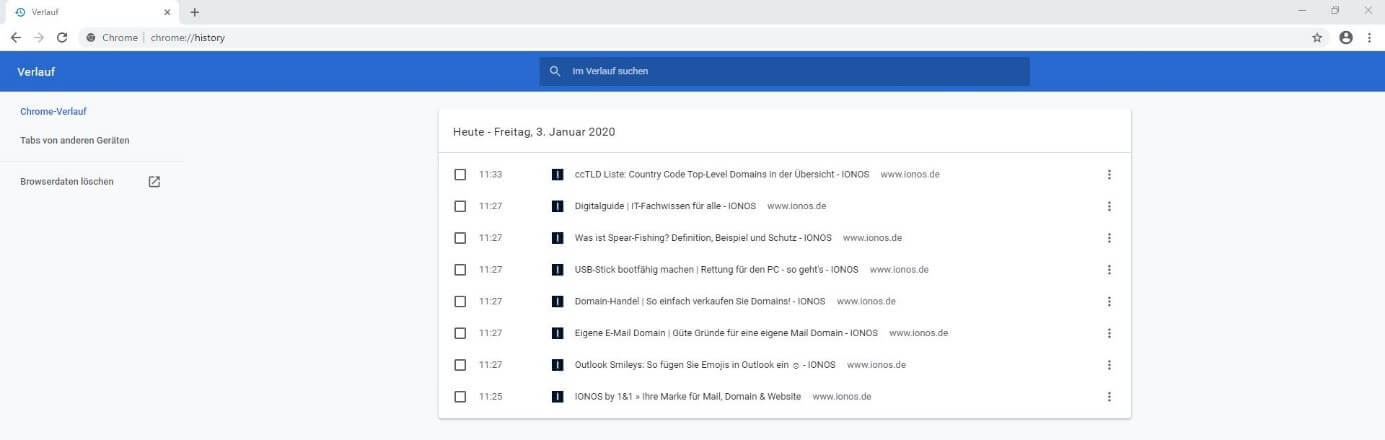Image resolution: width=1385 pixels, height=440 pixels.
Task: Open more actions for Outlook Smileys entry
Action: pyautogui.click(x=1109, y=365)
